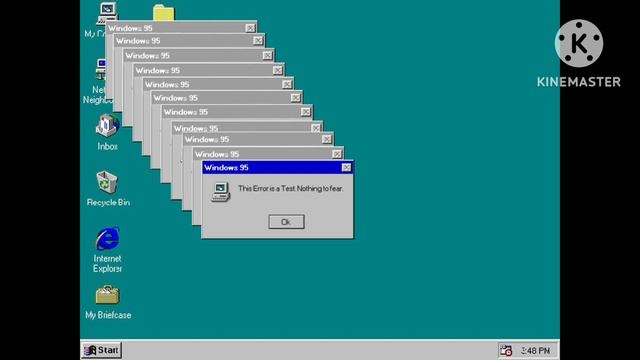
Task: Click the taskbar clock showing 3:48 PM
Action: click(535, 351)
